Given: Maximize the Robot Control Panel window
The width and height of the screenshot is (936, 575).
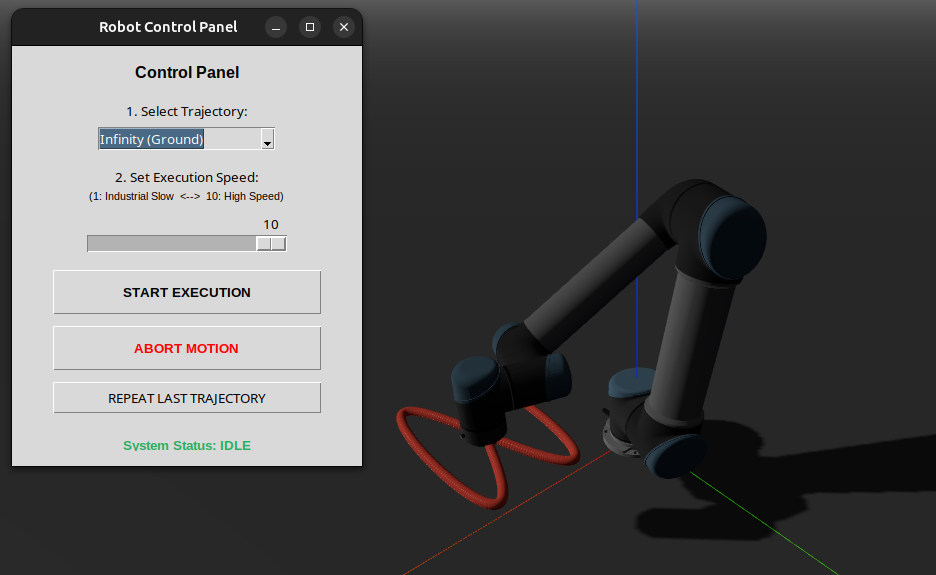Looking at the screenshot, I should pyautogui.click(x=310, y=27).
